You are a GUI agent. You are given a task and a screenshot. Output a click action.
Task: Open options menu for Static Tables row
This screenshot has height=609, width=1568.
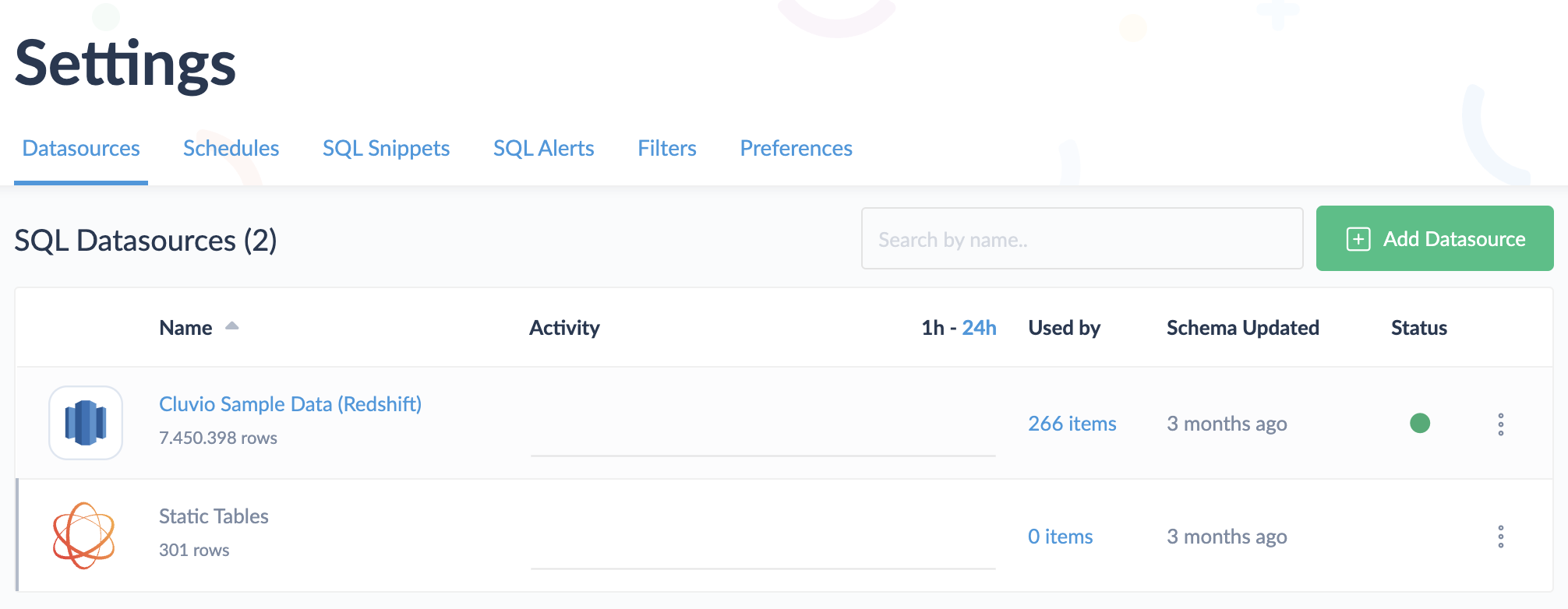click(x=1500, y=537)
